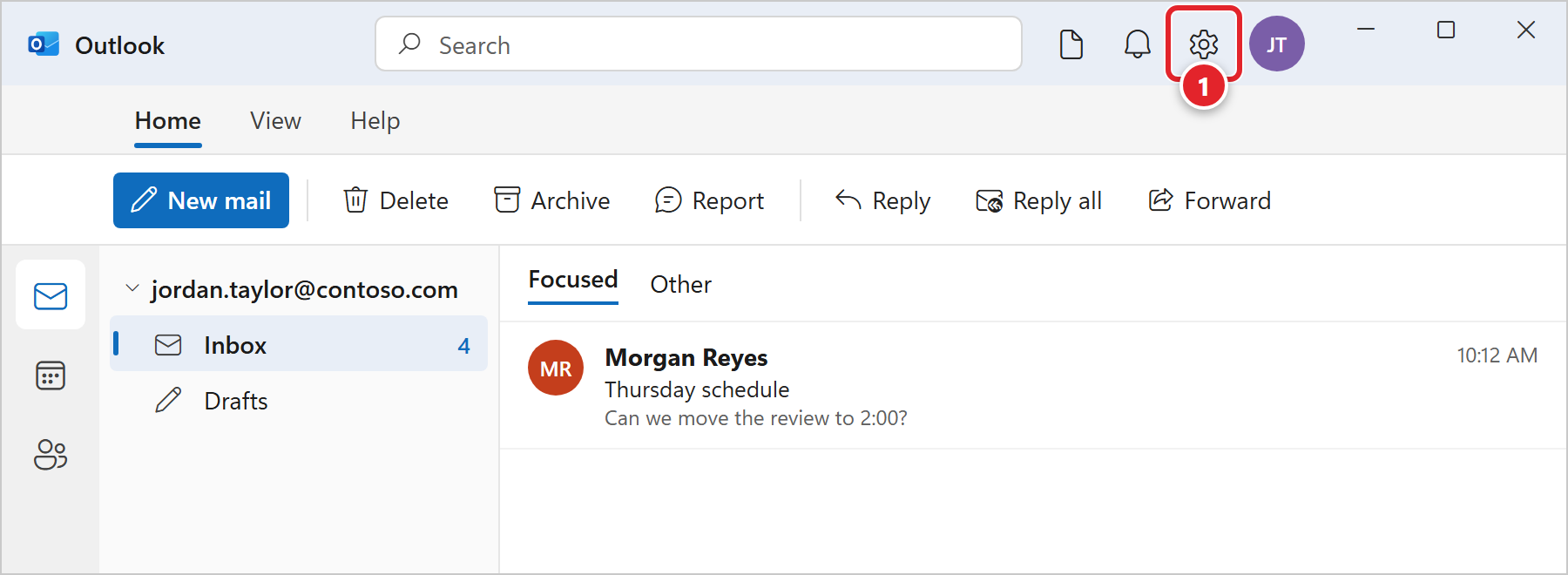The height and width of the screenshot is (575, 1568).
Task: Select the Inbox folder
Action: pos(299,344)
